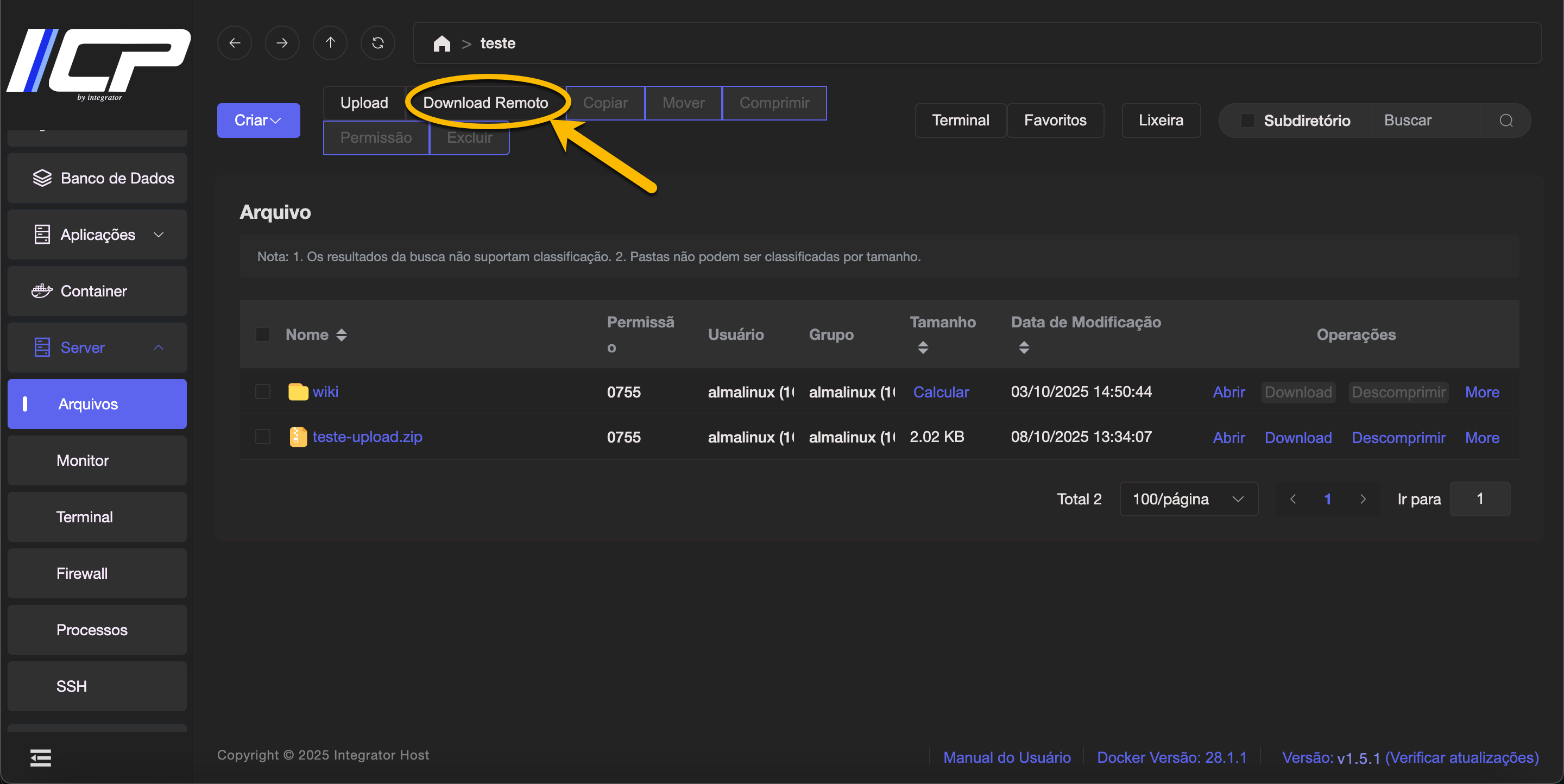The image size is (1564, 784).
Task: Refresh the file listing
Action: click(377, 43)
